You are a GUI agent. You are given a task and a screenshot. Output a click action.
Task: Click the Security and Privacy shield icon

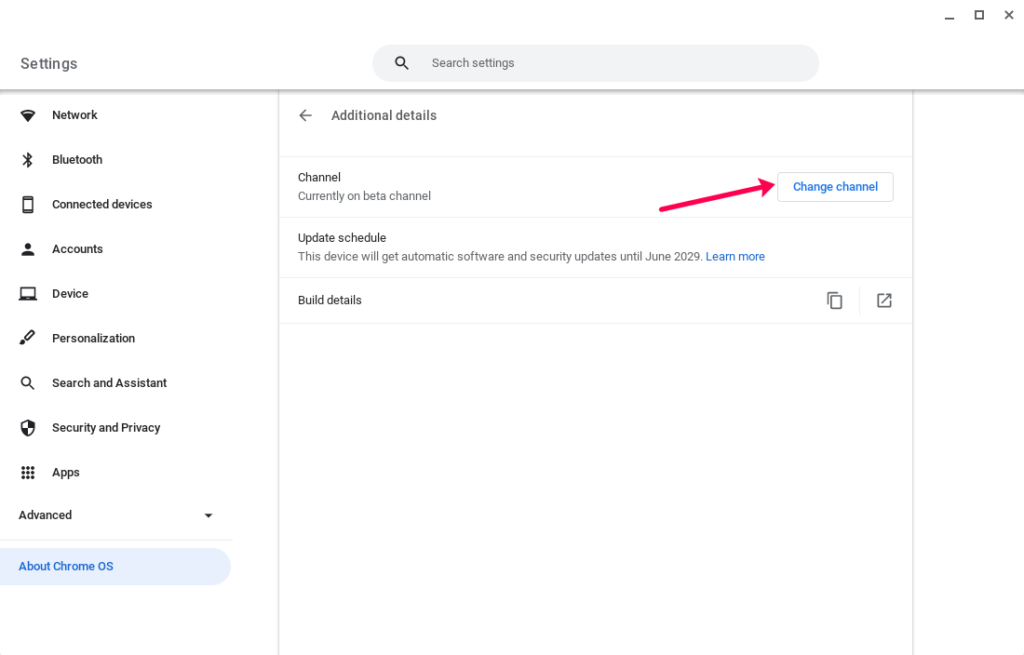27,428
